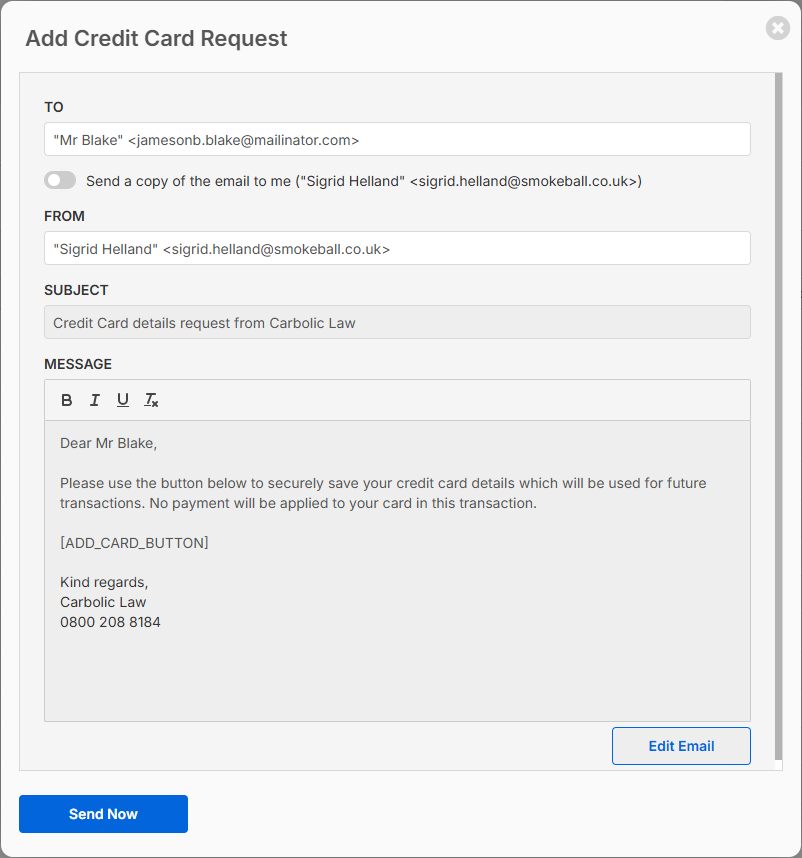Image resolution: width=802 pixels, height=858 pixels.
Task: Click the Edit Email button
Action: point(681,746)
